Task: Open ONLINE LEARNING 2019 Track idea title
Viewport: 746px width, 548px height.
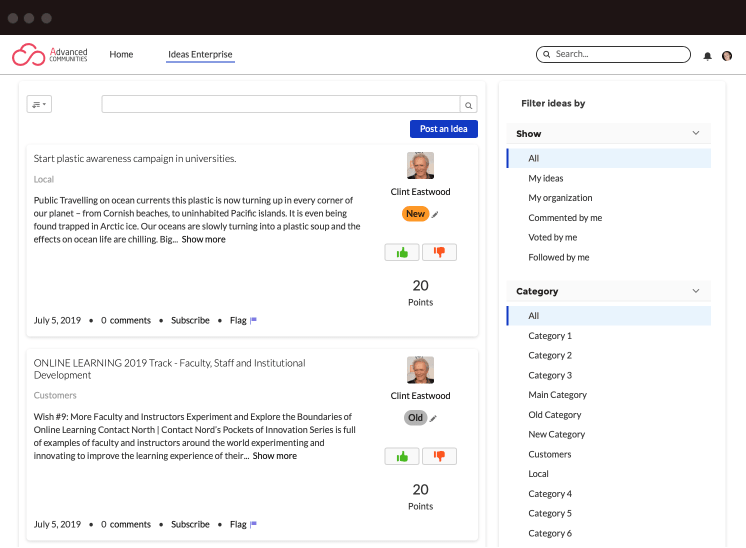Action: 169,369
